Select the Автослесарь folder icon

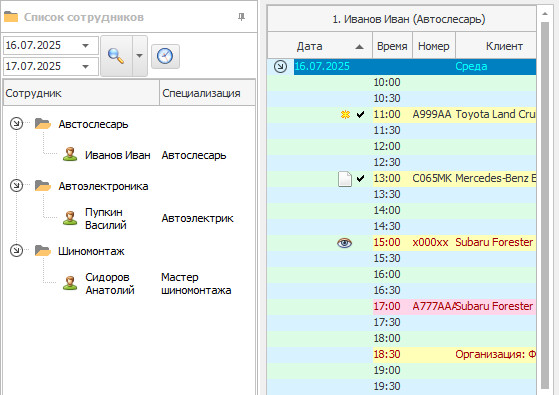point(43,124)
